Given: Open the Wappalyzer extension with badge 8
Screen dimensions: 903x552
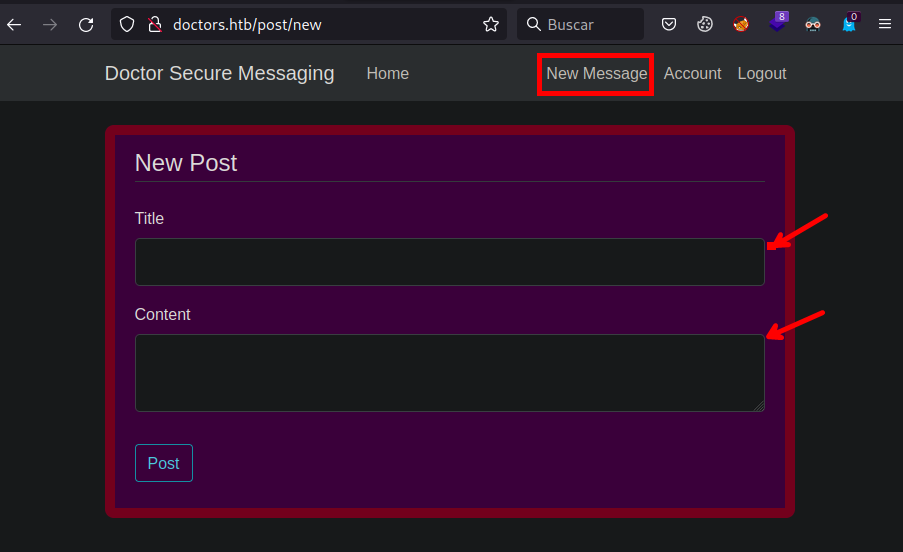Looking at the screenshot, I should (x=777, y=24).
